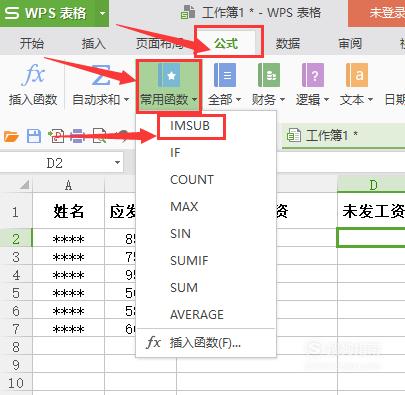Screen dimensions: 405x395
Task: Click the print icon in quick toolbar
Action: coord(77,136)
